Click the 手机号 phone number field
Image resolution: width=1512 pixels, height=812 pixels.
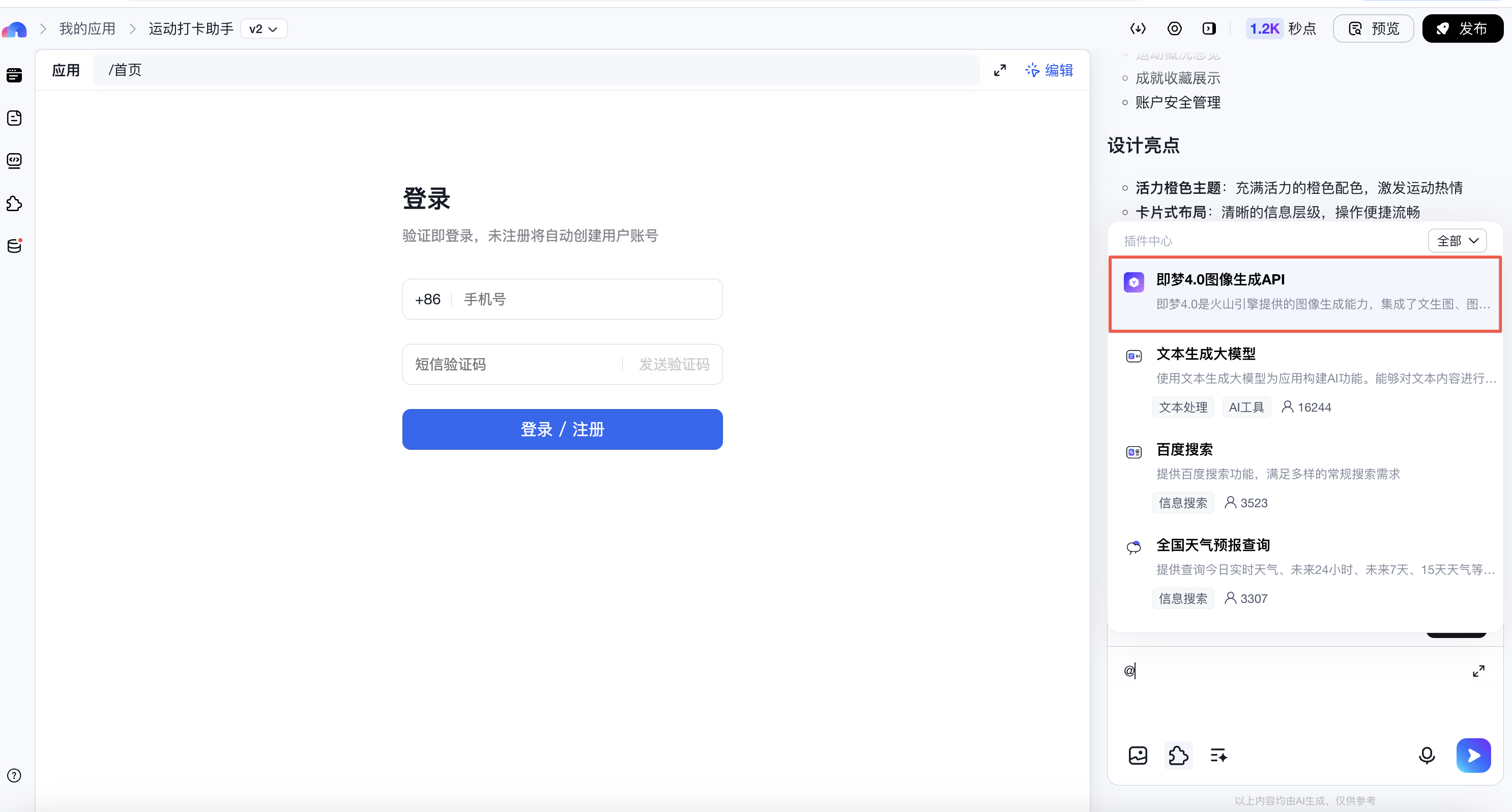pos(587,300)
